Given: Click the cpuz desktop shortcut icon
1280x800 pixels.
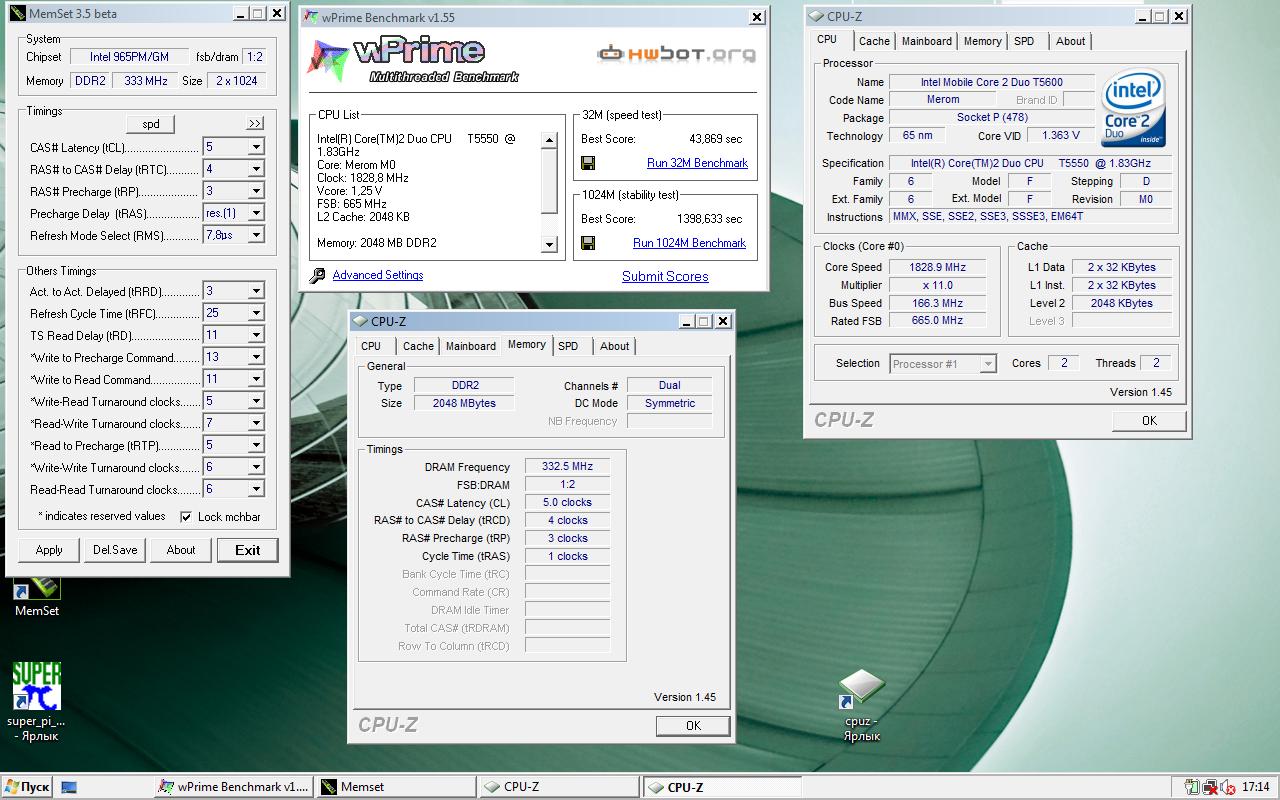Looking at the screenshot, I should click(861, 689).
